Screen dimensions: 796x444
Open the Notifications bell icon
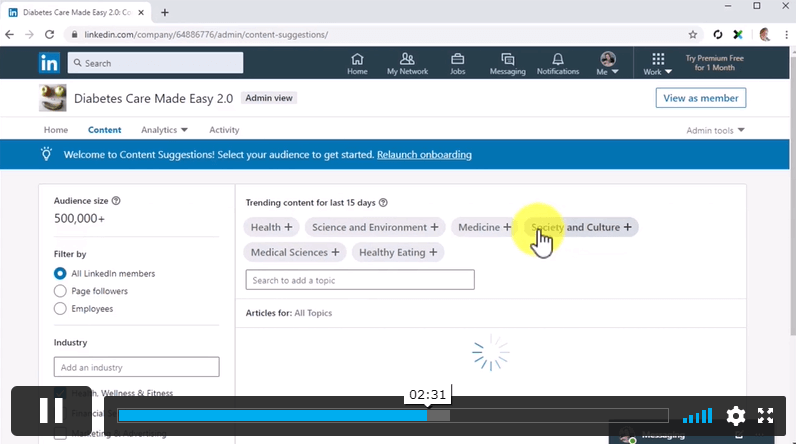click(558, 64)
